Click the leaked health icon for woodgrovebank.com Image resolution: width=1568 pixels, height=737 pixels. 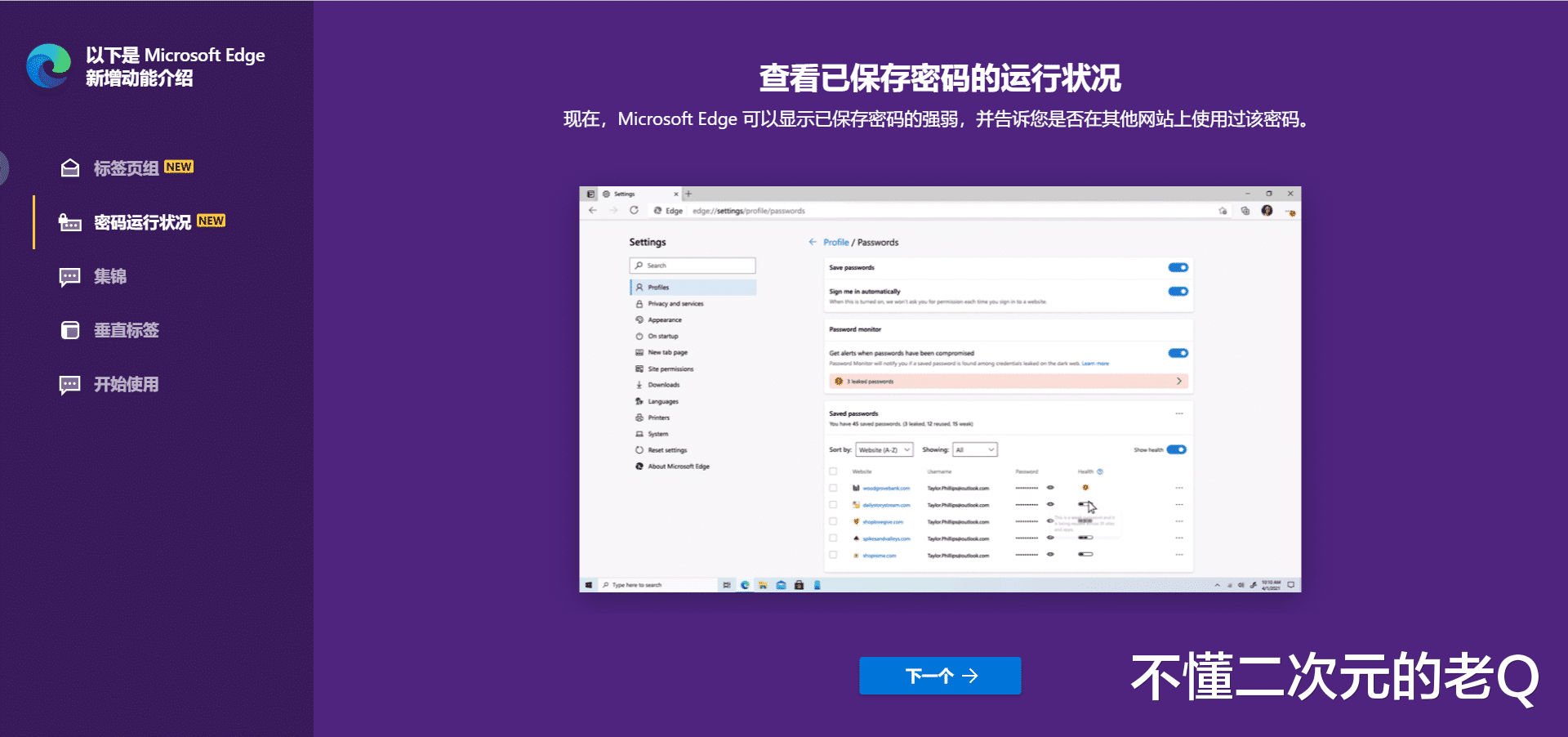tap(1085, 488)
